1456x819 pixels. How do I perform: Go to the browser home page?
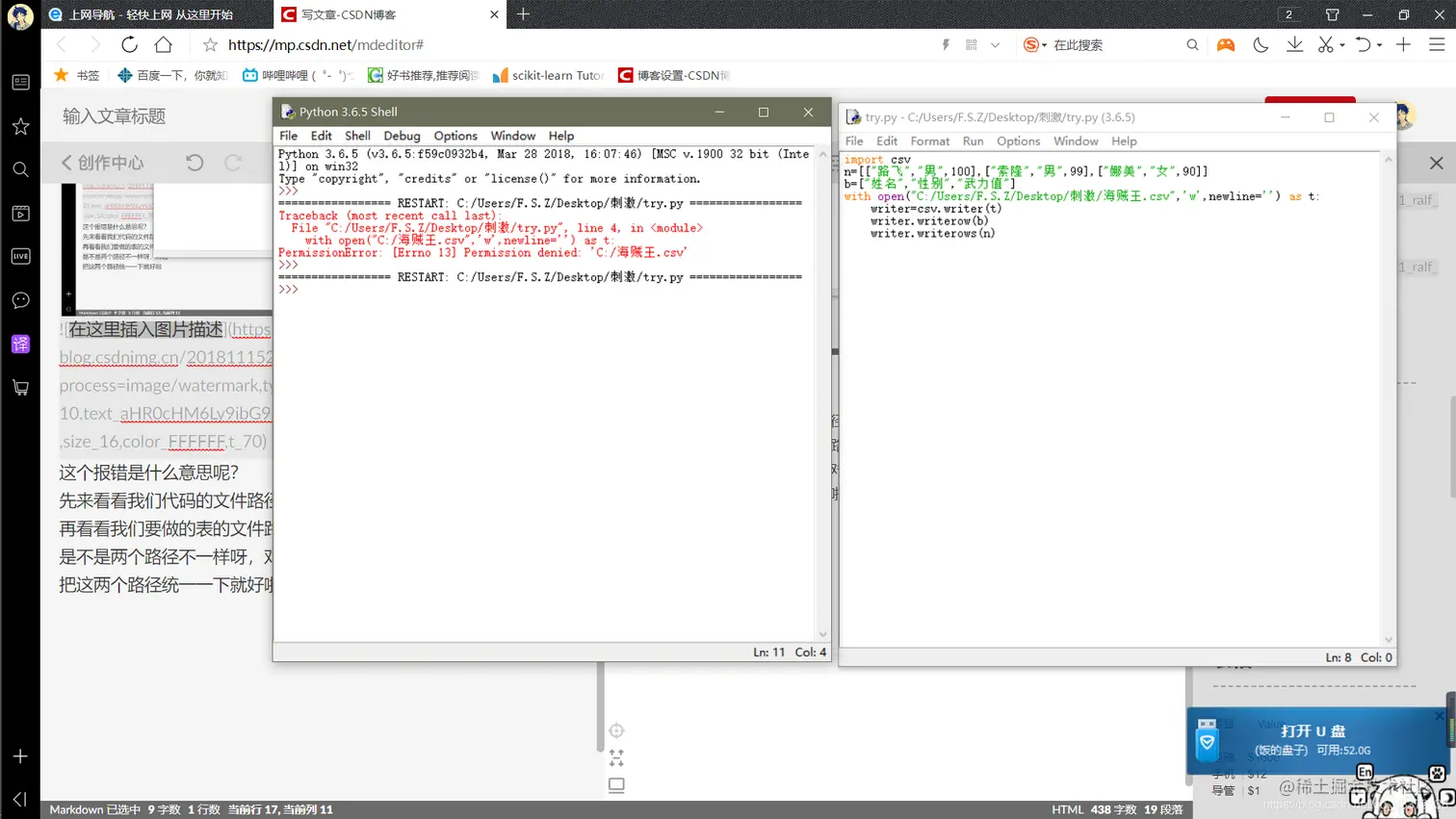click(x=164, y=44)
